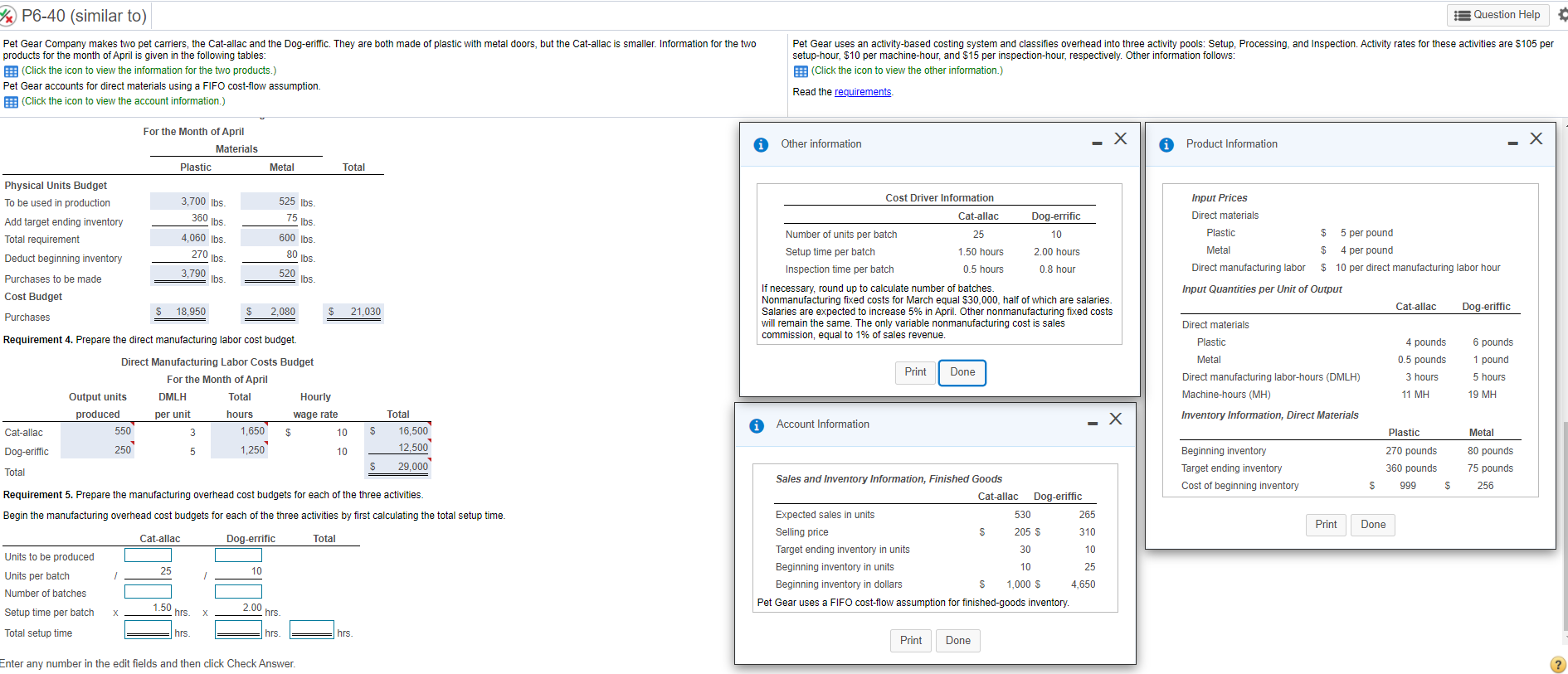The image size is (1568, 674).
Task: Click the info icon in Product Information dialog
Action: [x=1166, y=145]
